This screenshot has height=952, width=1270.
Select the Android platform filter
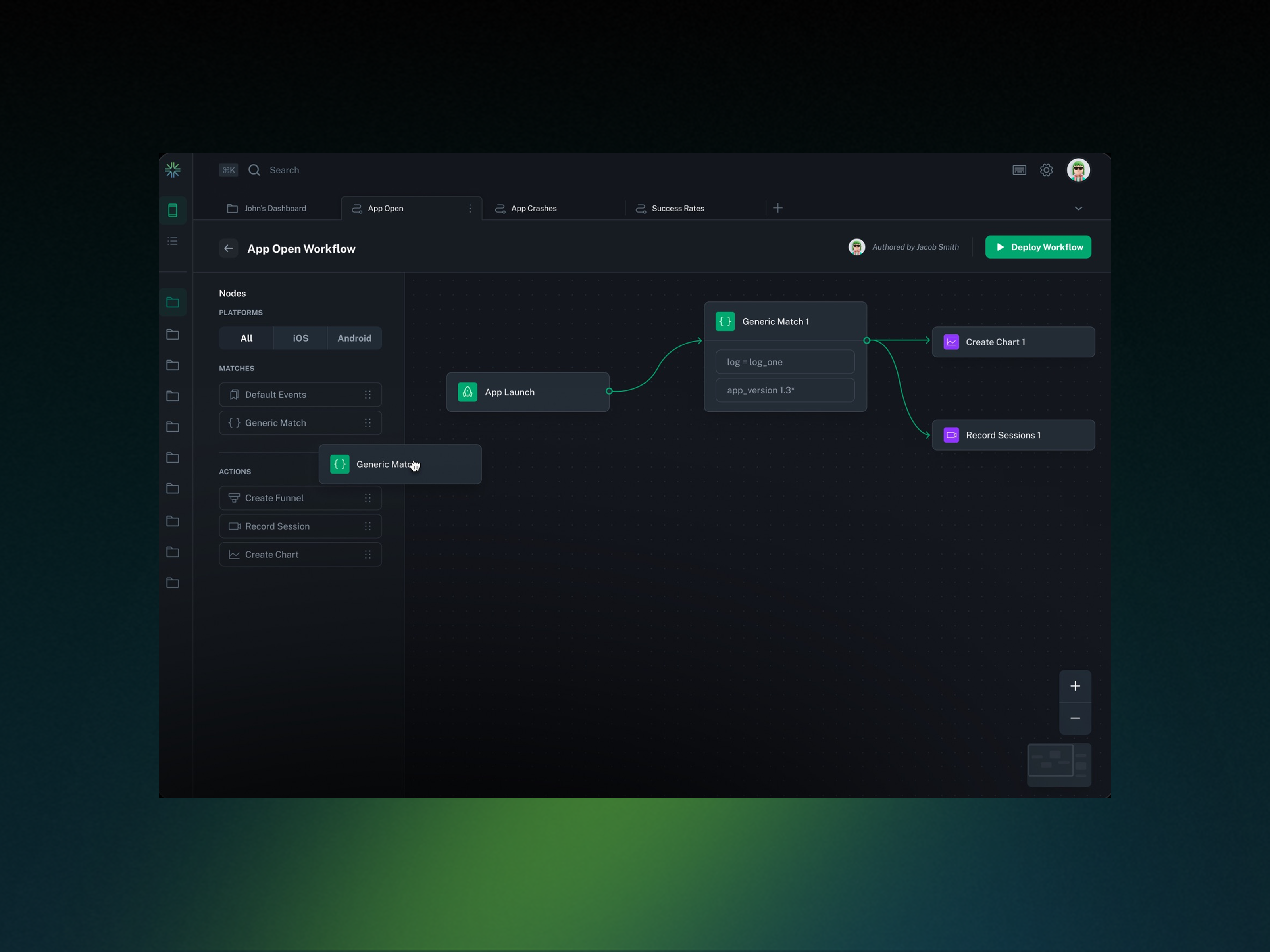(x=354, y=338)
